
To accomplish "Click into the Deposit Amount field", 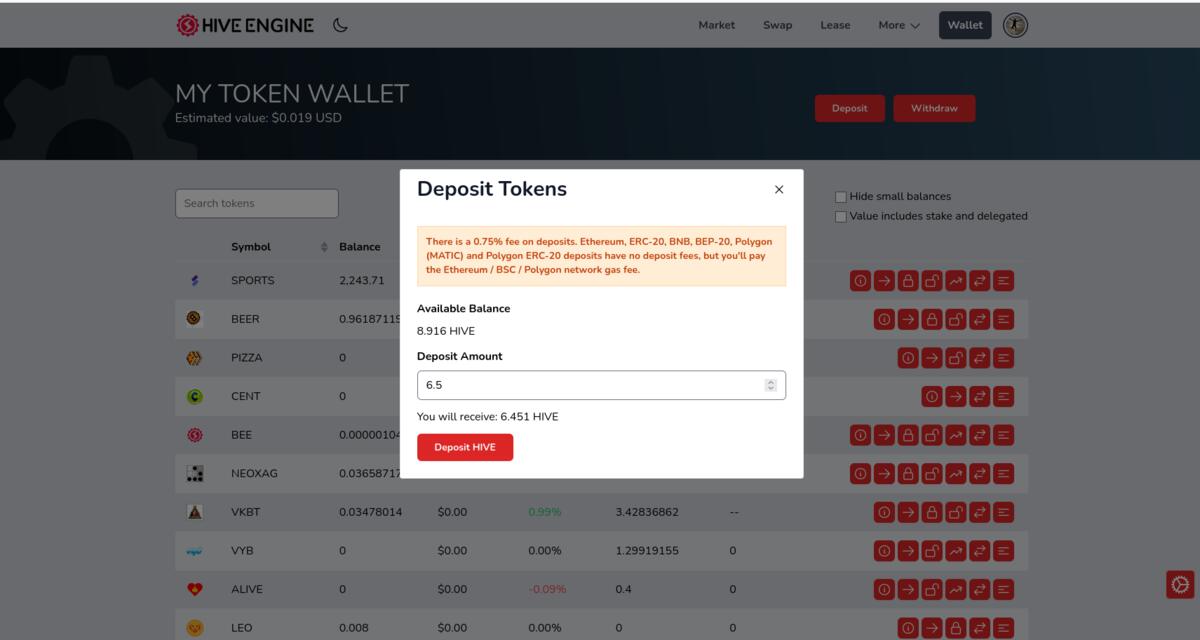I will (x=601, y=385).
